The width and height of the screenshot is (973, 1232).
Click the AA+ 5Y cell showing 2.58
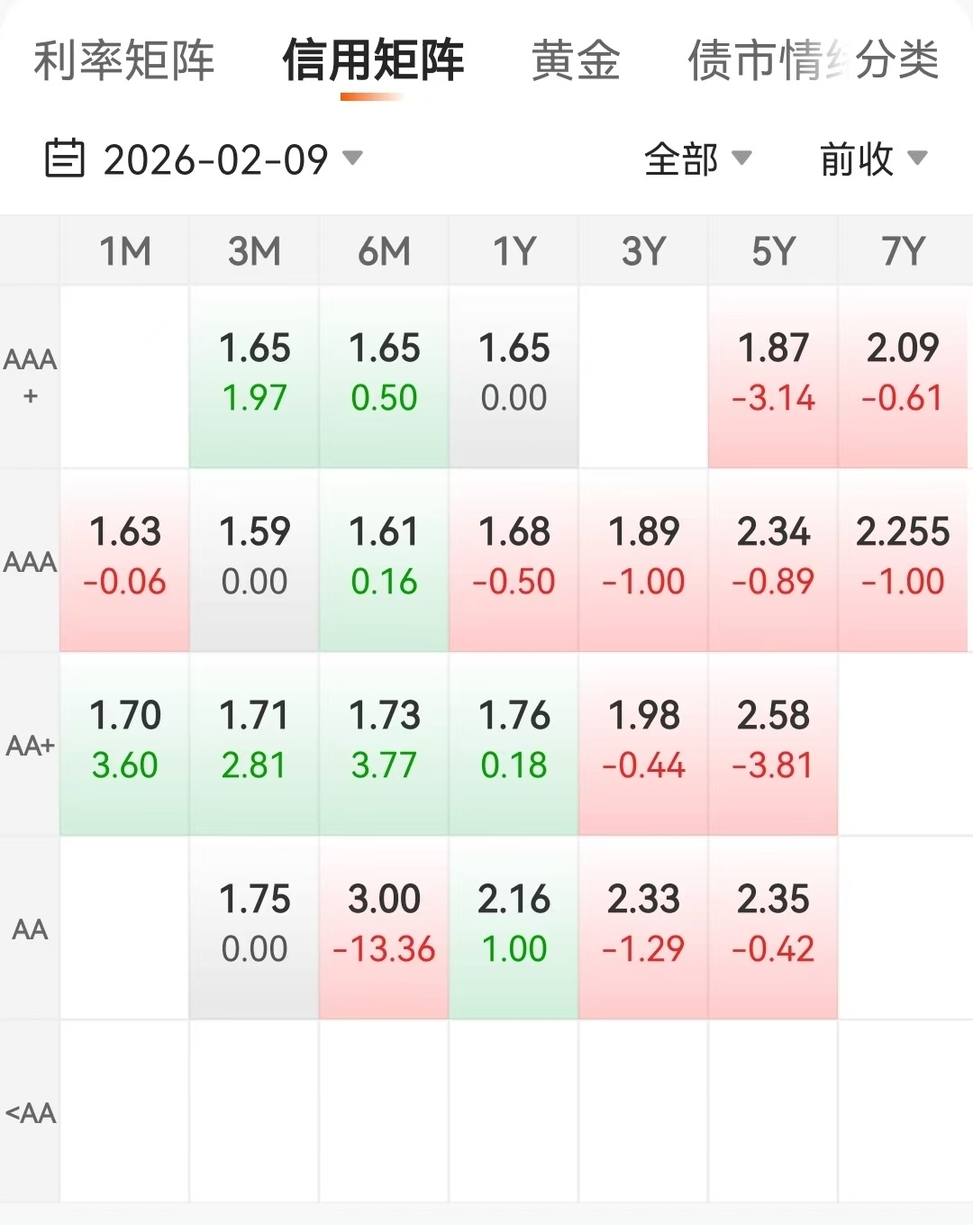coord(773,739)
